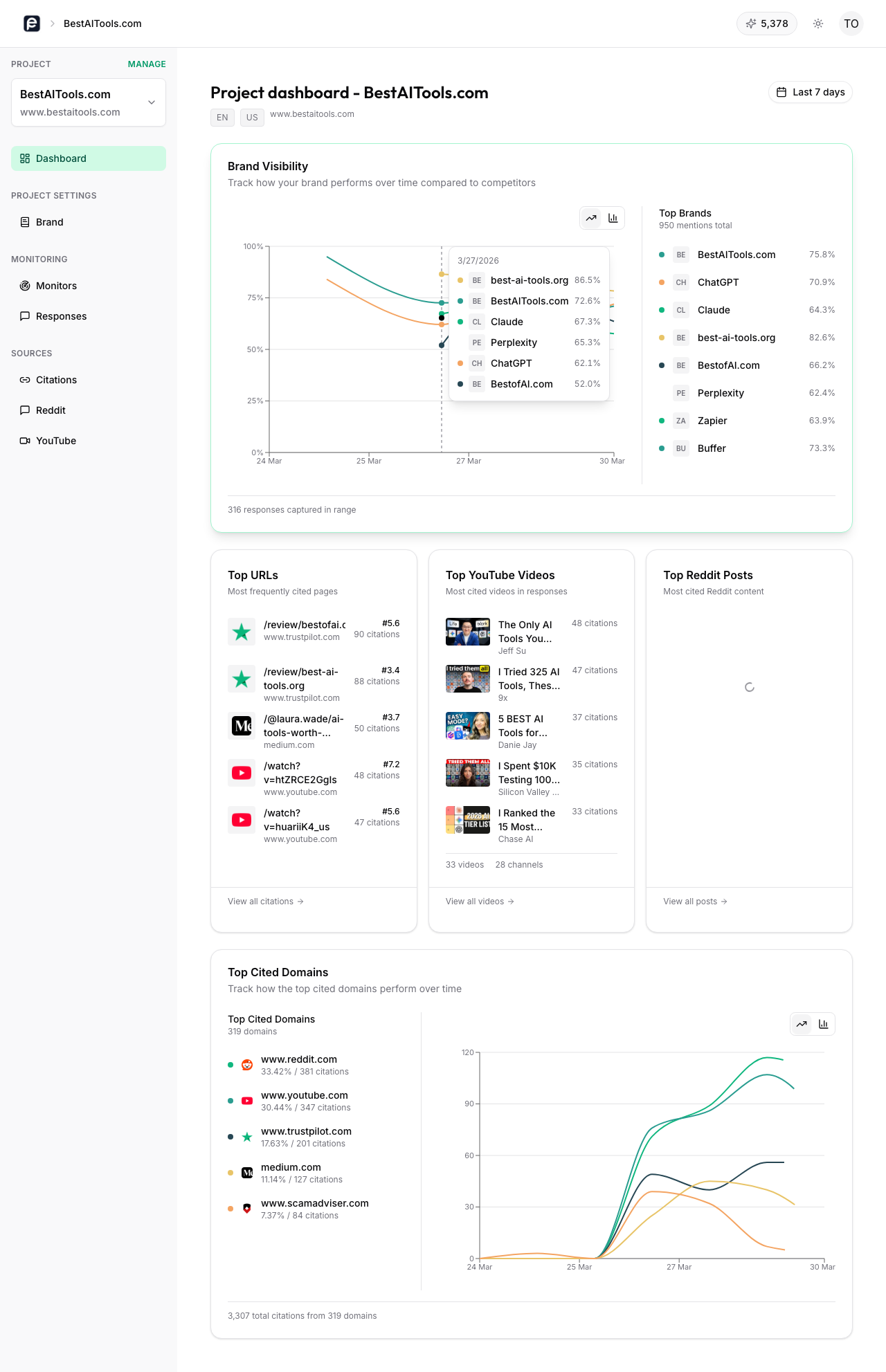Viewport: 886px width, 1372px height.
Task: Click View all citations link
Action: pos(266,902)
